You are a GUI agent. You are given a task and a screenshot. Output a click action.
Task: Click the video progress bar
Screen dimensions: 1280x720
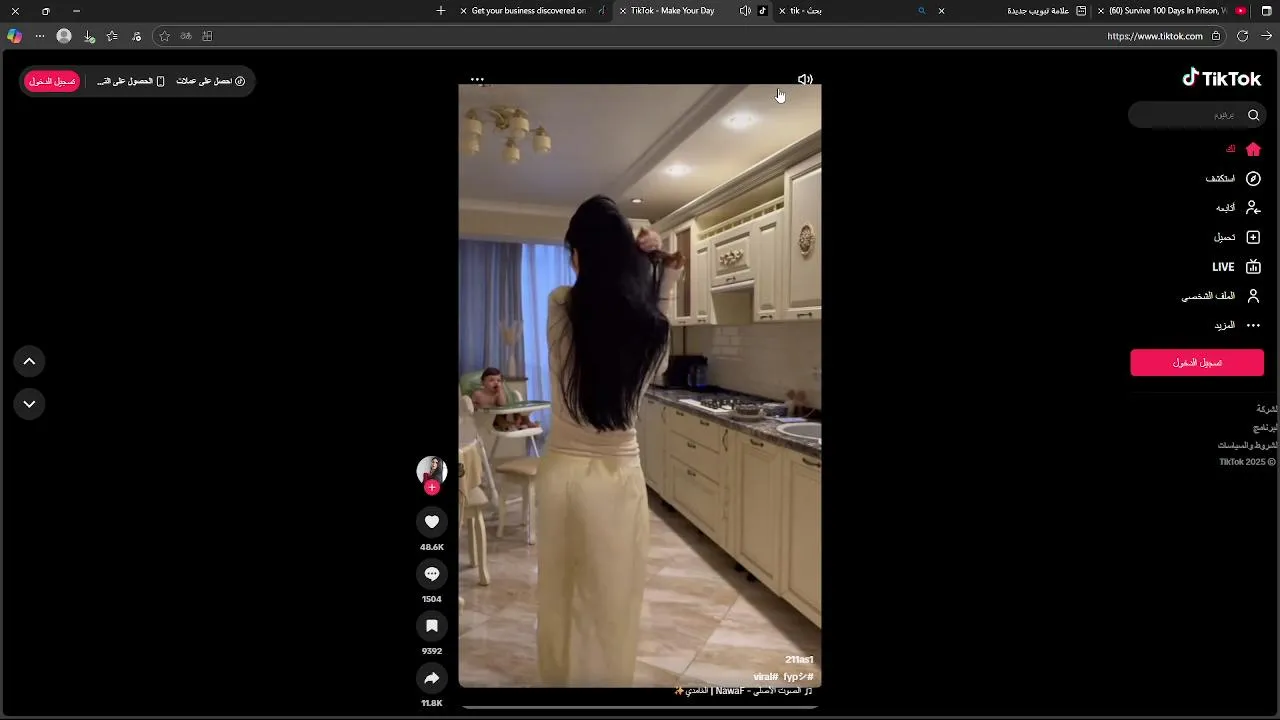[640, 707]
